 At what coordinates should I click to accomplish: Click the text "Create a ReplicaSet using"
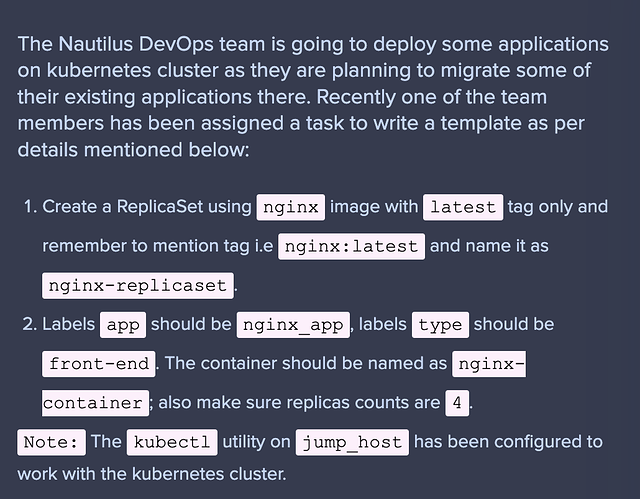[x=147, y=207]
